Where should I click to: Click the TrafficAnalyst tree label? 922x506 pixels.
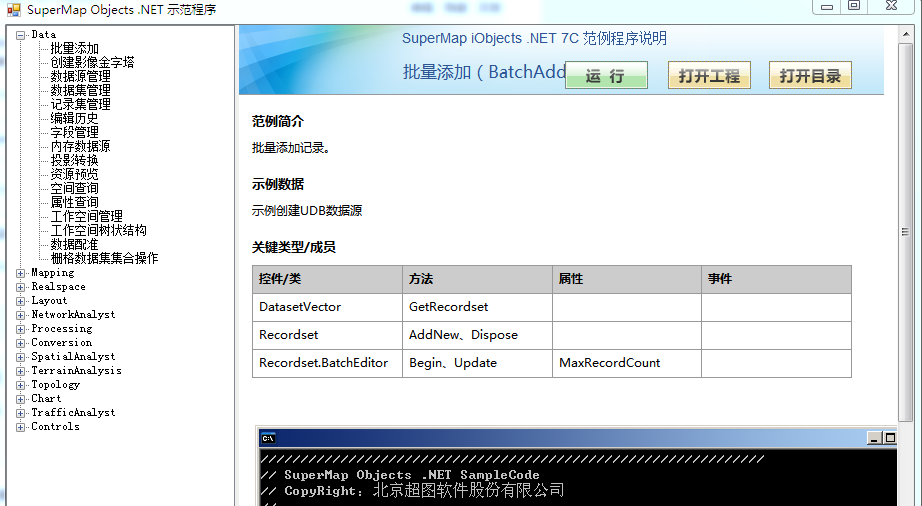pyautogui.click(x=73, y=413)
